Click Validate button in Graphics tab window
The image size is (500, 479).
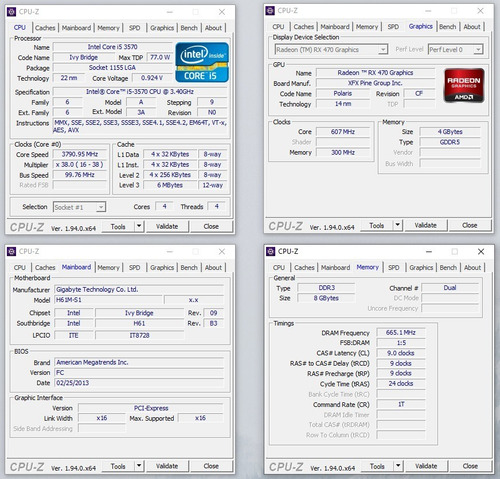pyautogui.click(x=426, y=225)
